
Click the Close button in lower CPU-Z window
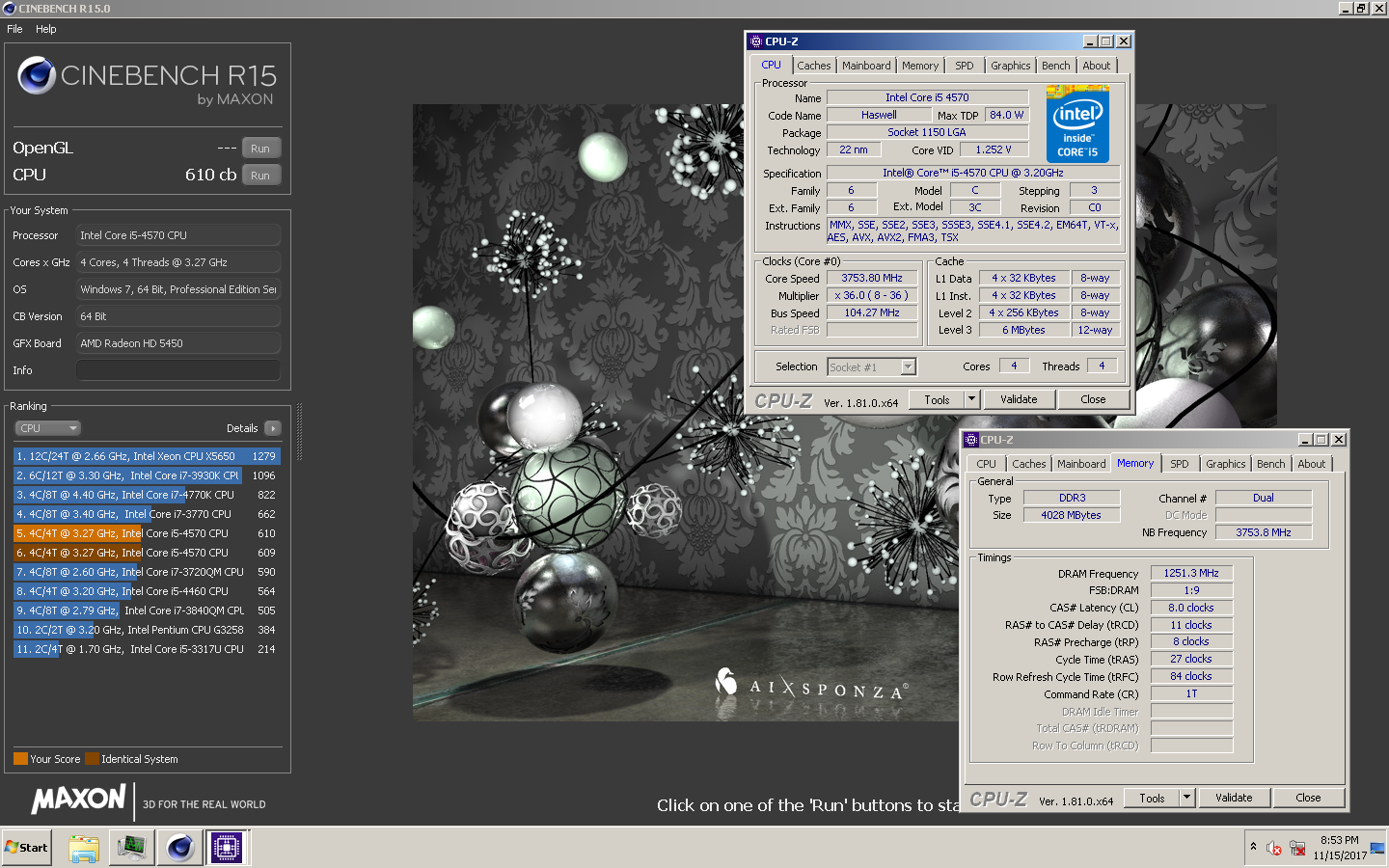click(1308, 798)
